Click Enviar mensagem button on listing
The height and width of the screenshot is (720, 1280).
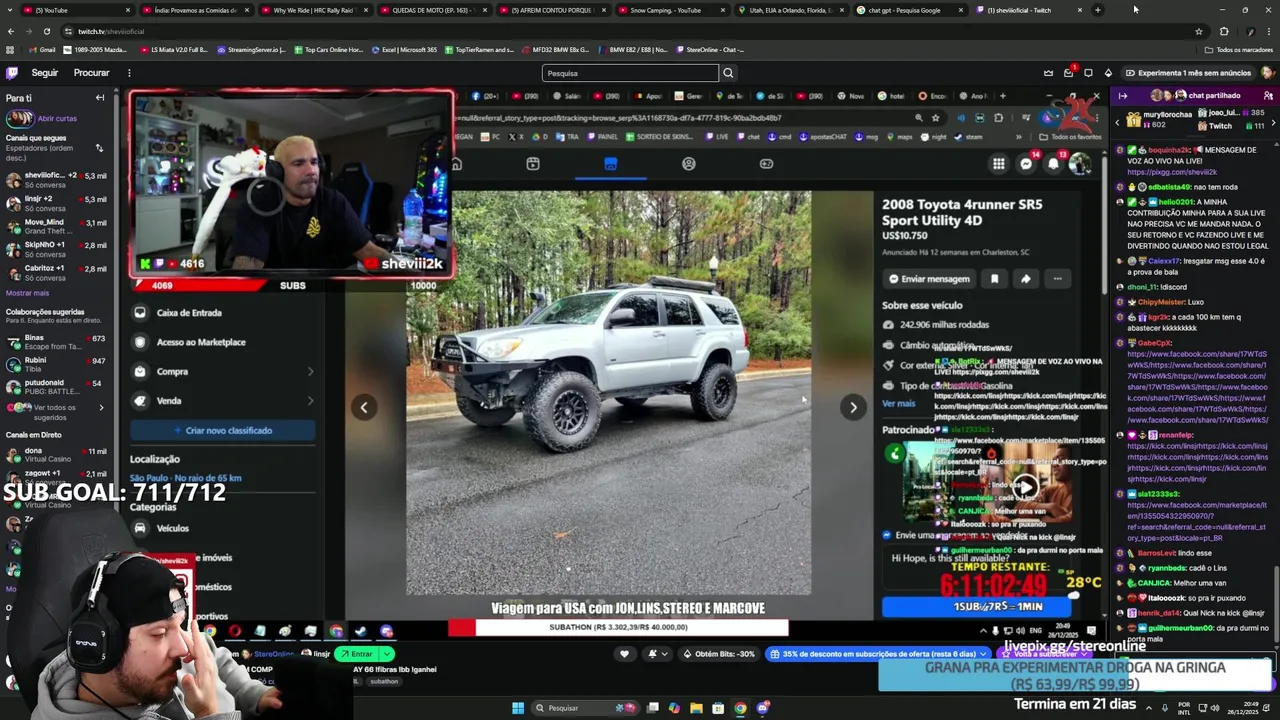click(927, 279)
